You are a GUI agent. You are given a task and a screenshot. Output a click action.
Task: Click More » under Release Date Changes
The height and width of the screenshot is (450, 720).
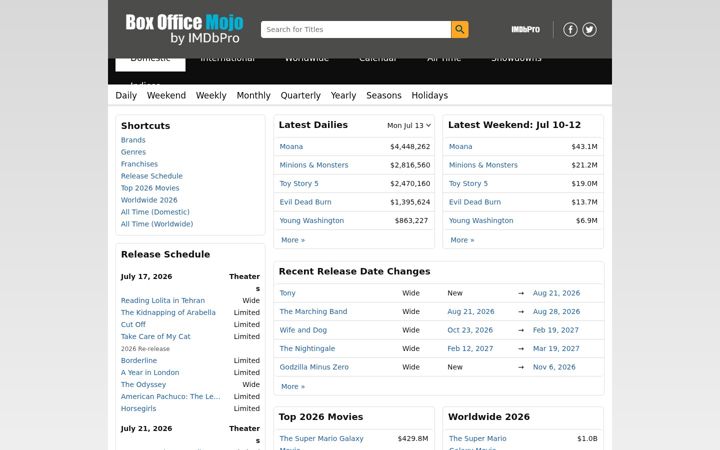[292, 387]
